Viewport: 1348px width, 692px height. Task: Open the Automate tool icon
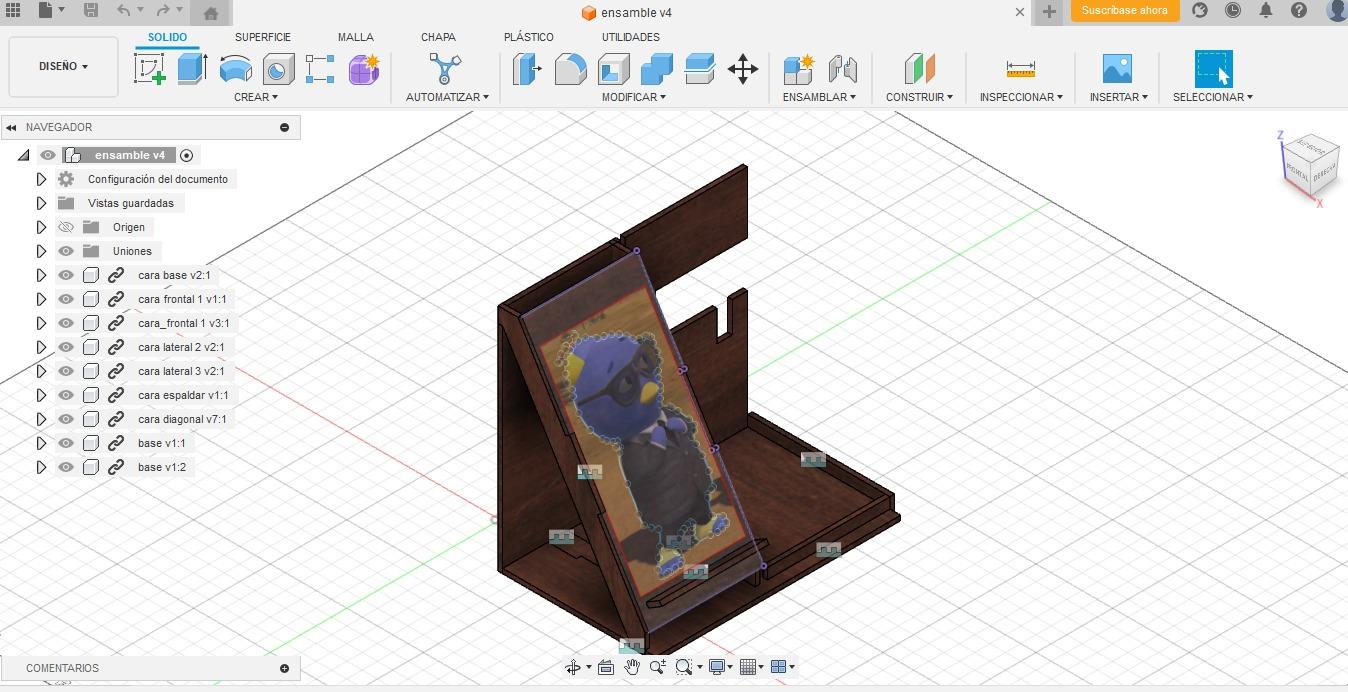[x=445, y=69]
